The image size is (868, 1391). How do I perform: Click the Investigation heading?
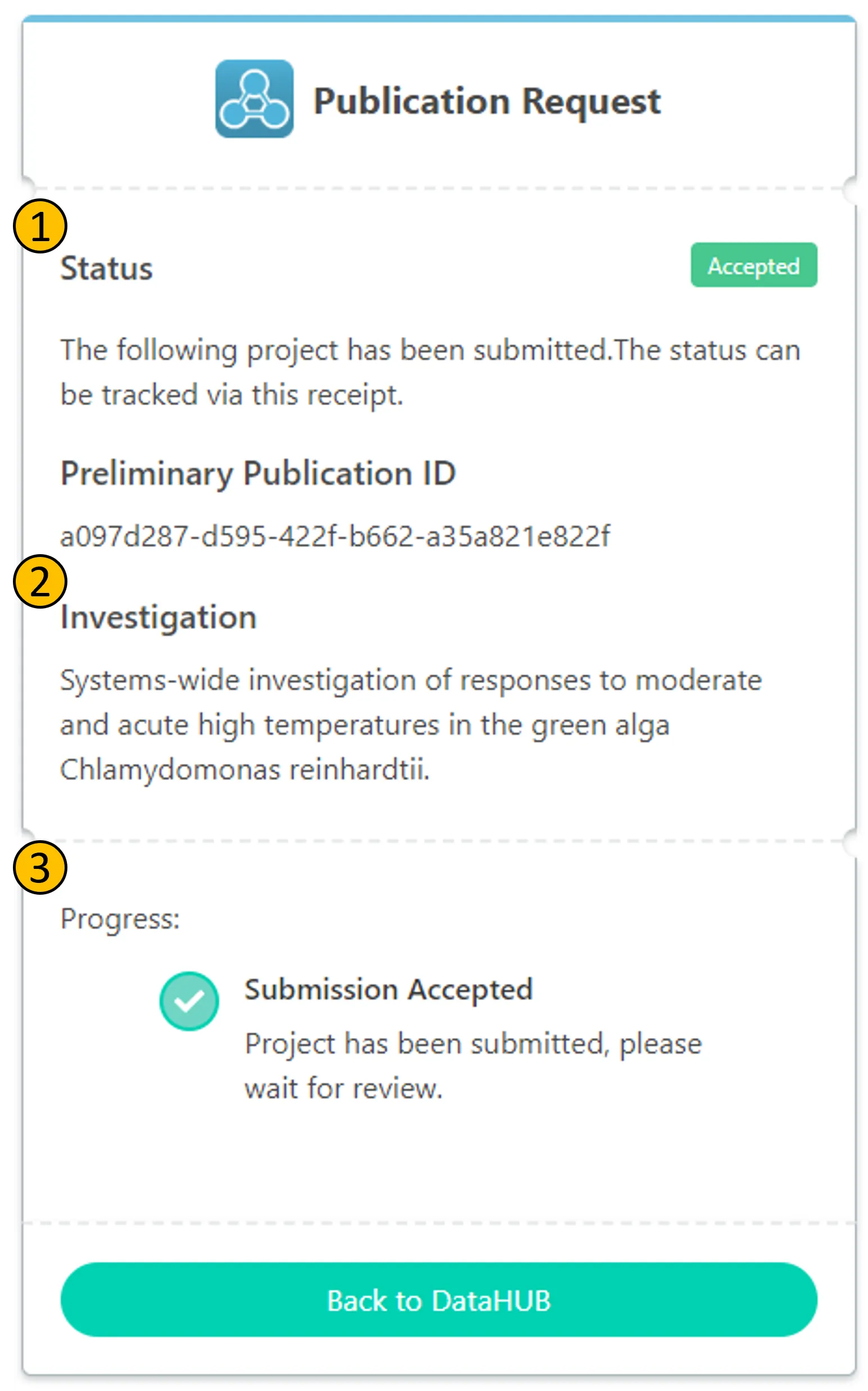pyautogui.click(x=158, y=618)
